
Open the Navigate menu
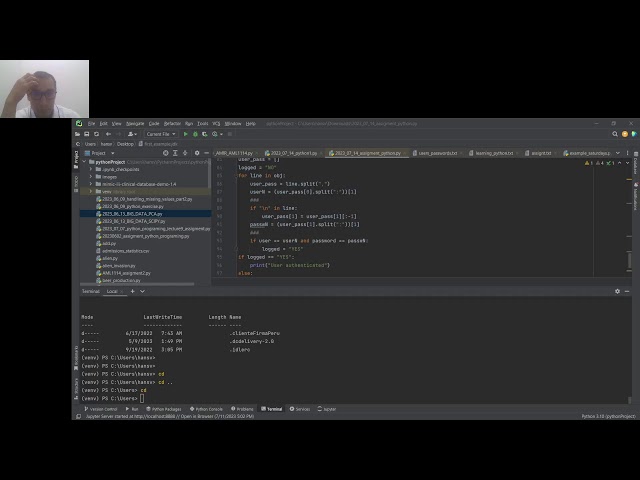click(x=135, y=123)
